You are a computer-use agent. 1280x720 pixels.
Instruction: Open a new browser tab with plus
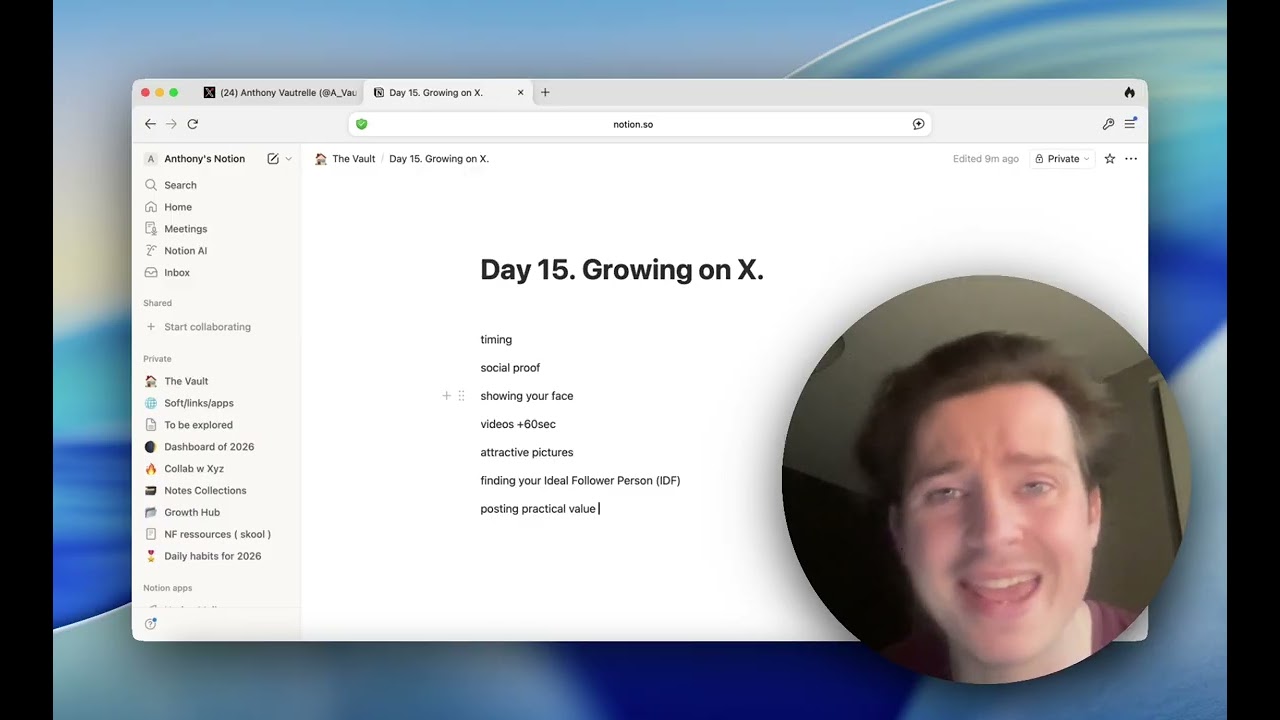pyautogui.click(x=545, y=92)
